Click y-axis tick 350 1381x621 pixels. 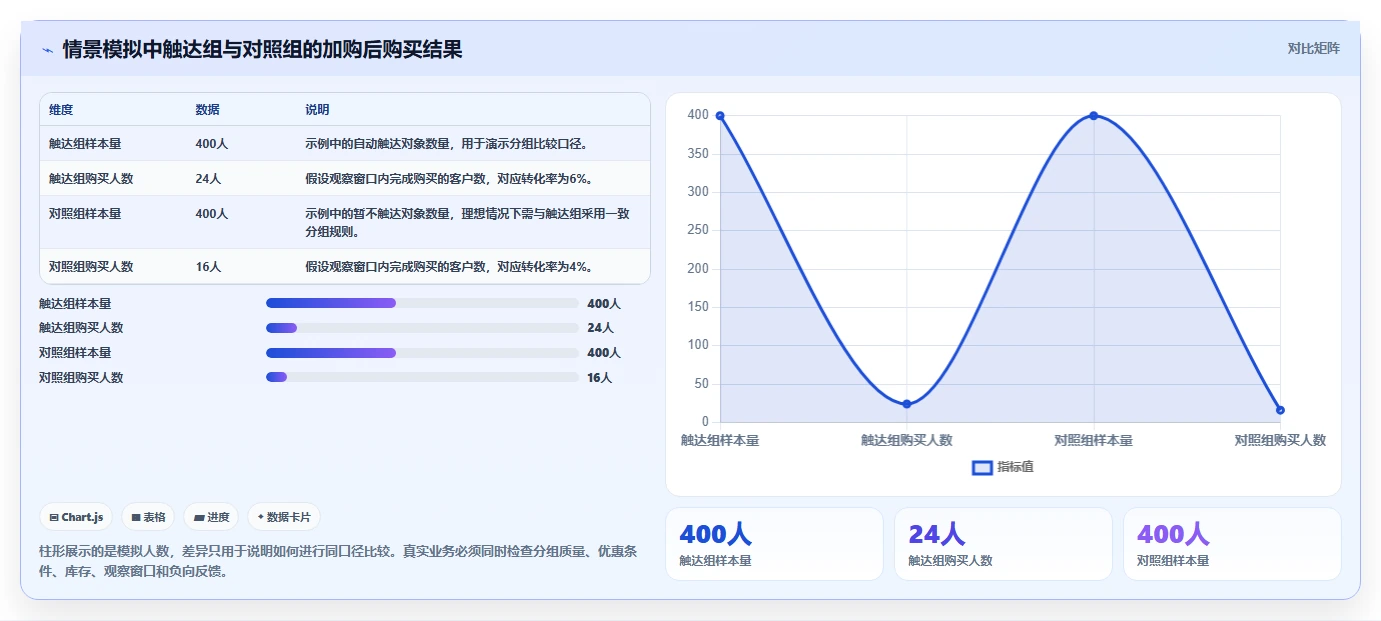tap(698, 154)
